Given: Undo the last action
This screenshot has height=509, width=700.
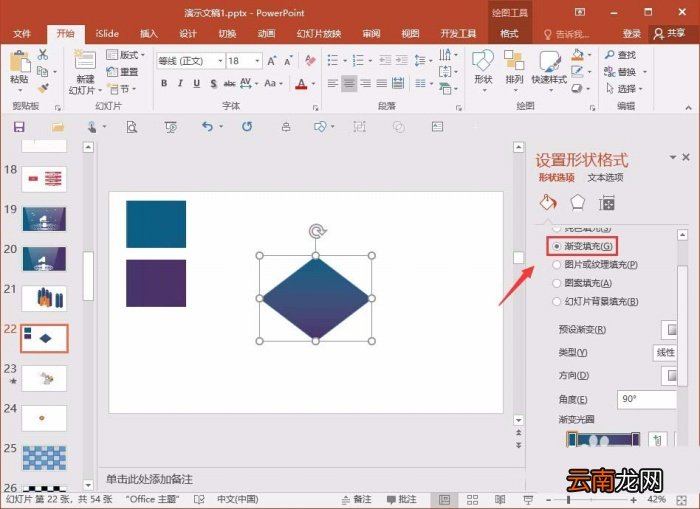Looking at the screenshot, I should coord(207,127).
